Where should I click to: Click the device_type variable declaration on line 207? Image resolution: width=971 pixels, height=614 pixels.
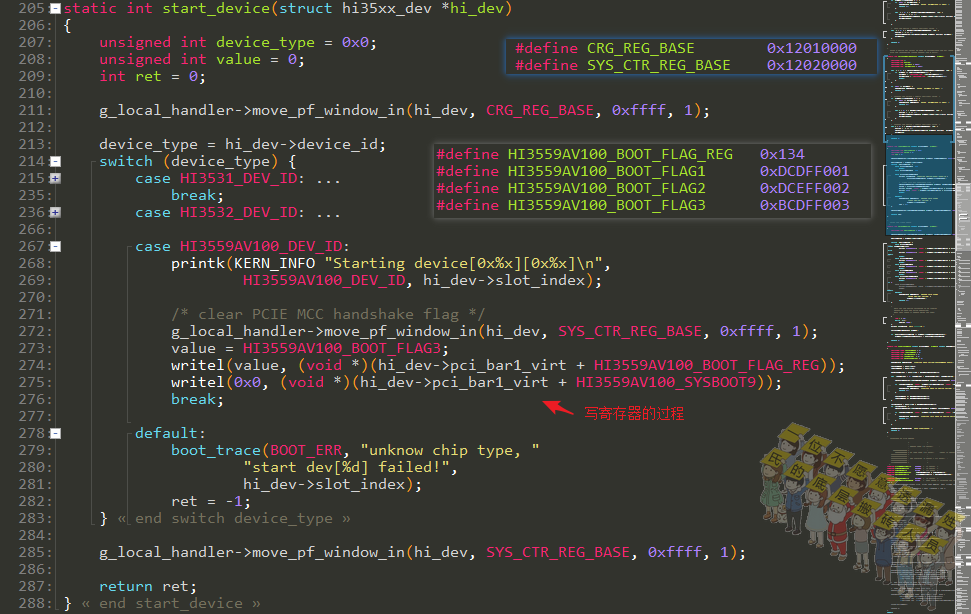[265, 43]
